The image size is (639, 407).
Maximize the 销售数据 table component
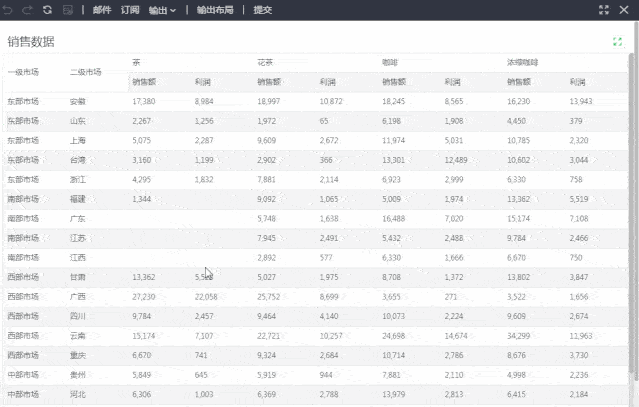click(x=617, y=42)
